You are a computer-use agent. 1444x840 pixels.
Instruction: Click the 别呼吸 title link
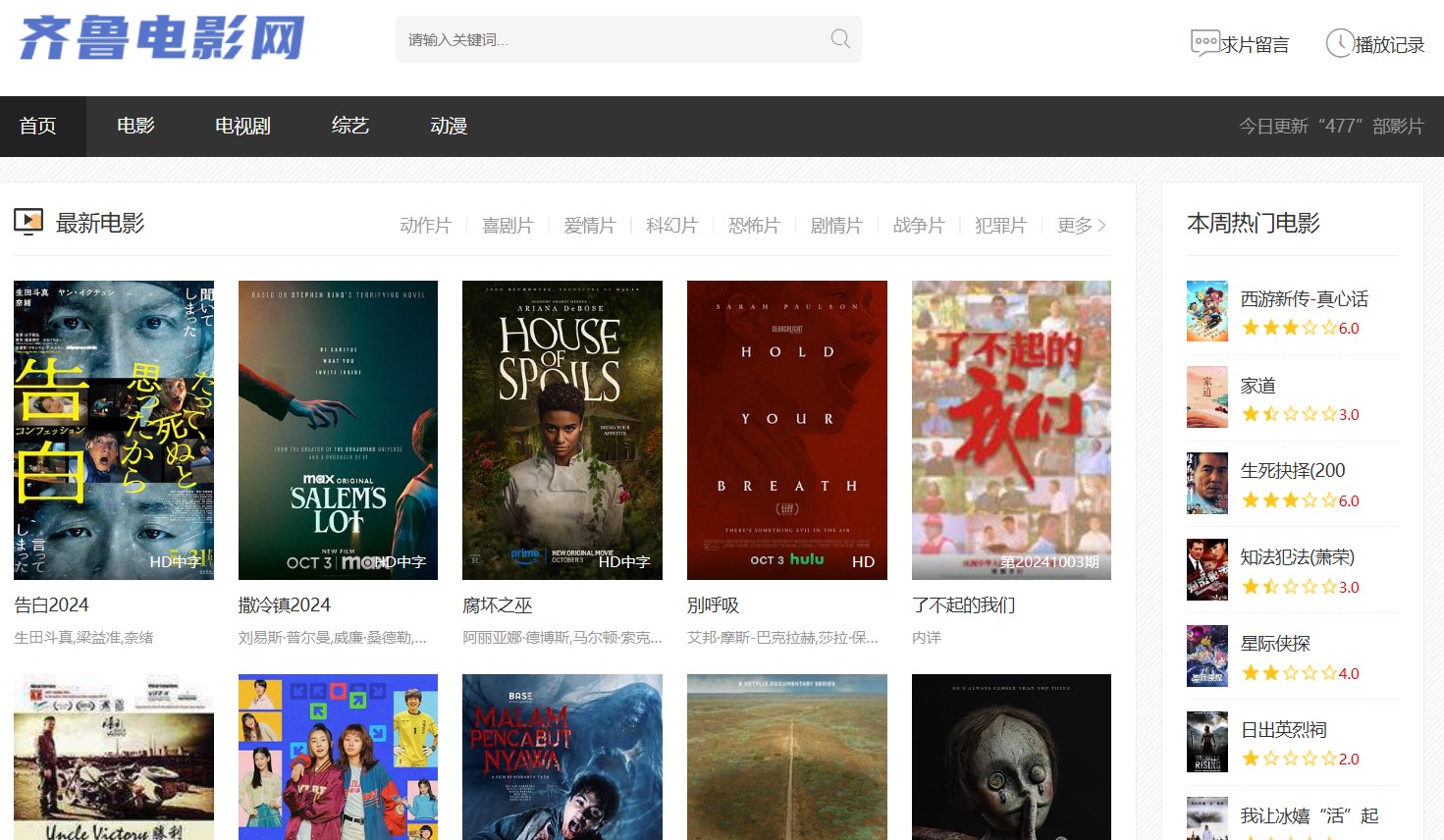[x=714, y=605]
